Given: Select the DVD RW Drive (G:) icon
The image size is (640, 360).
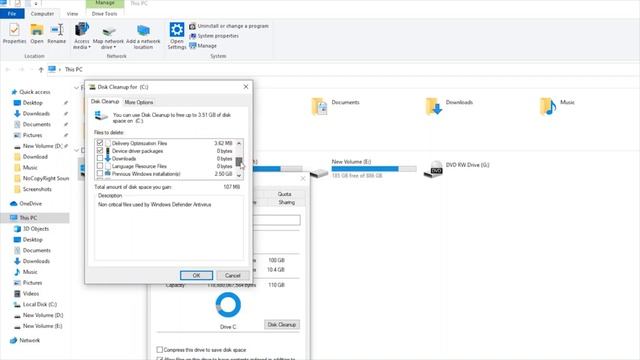Looking at the screenshot, I should [x=433, y=169].
